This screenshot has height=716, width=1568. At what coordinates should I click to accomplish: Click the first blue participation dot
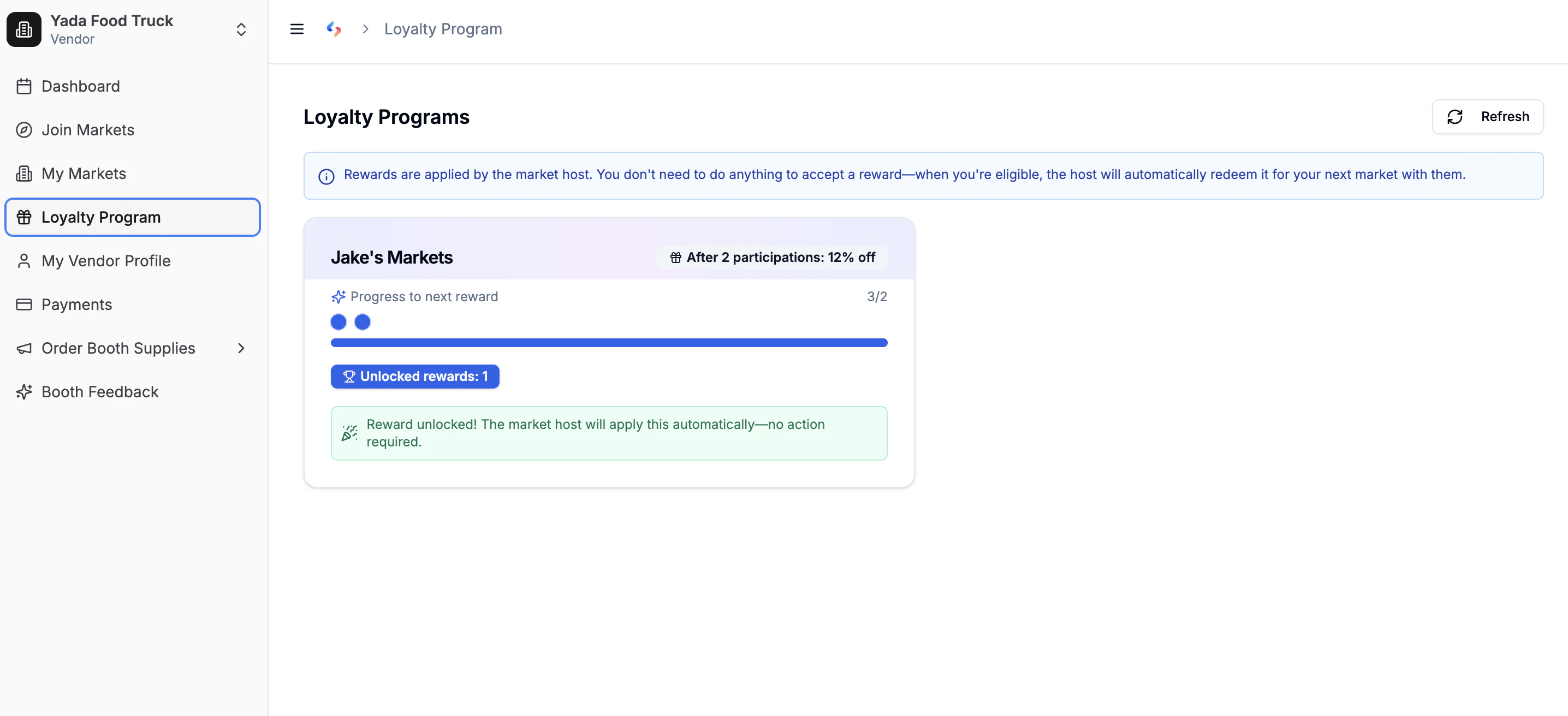click(338, 322)
